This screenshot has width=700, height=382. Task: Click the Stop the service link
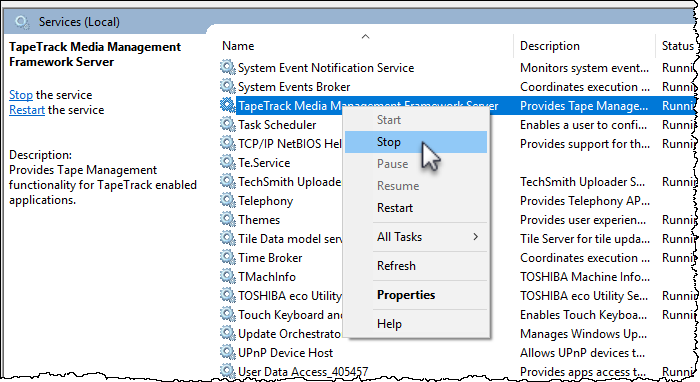pyautogui.click(x=21, y=95)
